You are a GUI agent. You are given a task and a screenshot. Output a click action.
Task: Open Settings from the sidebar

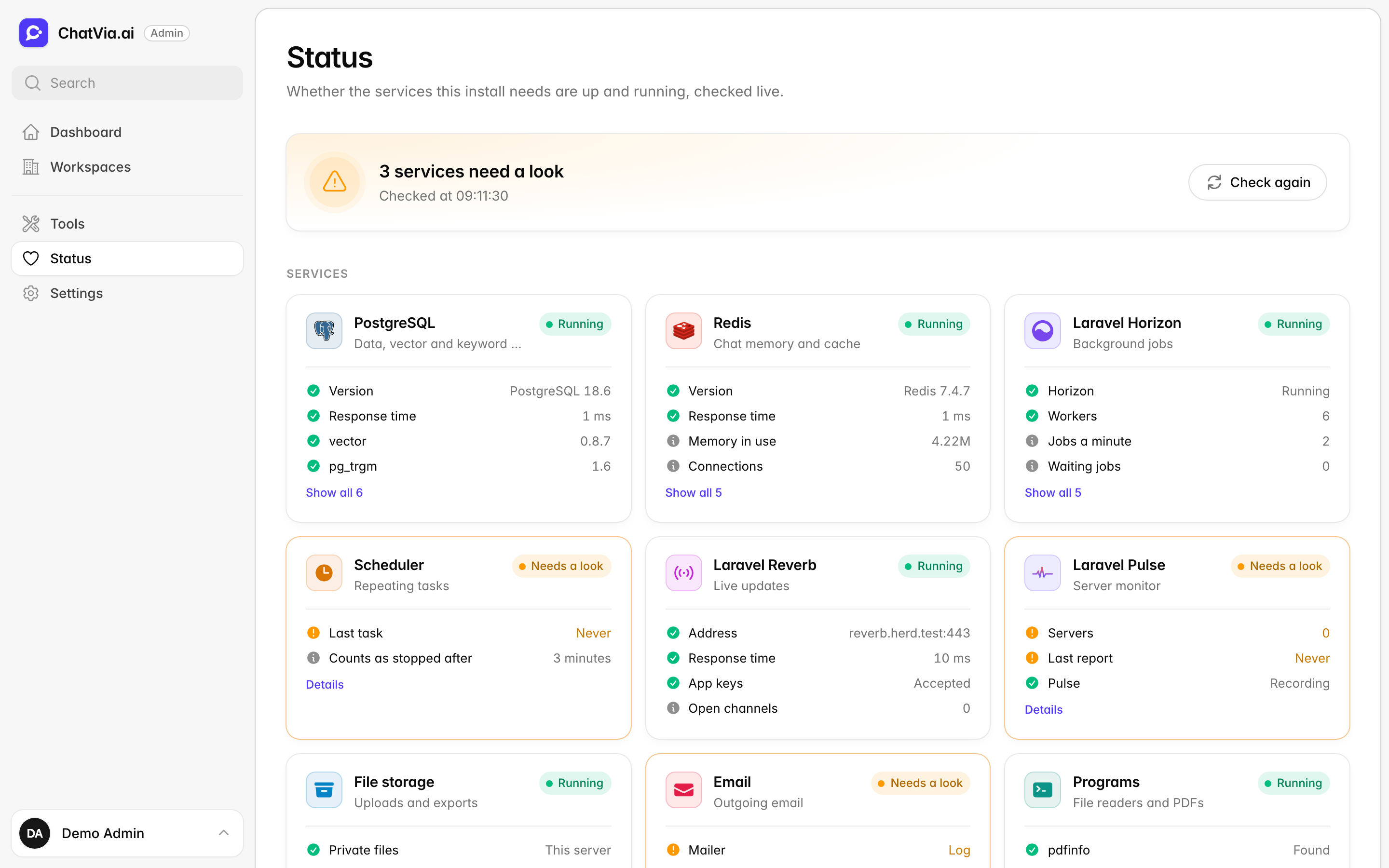click(x=127, y=293)
